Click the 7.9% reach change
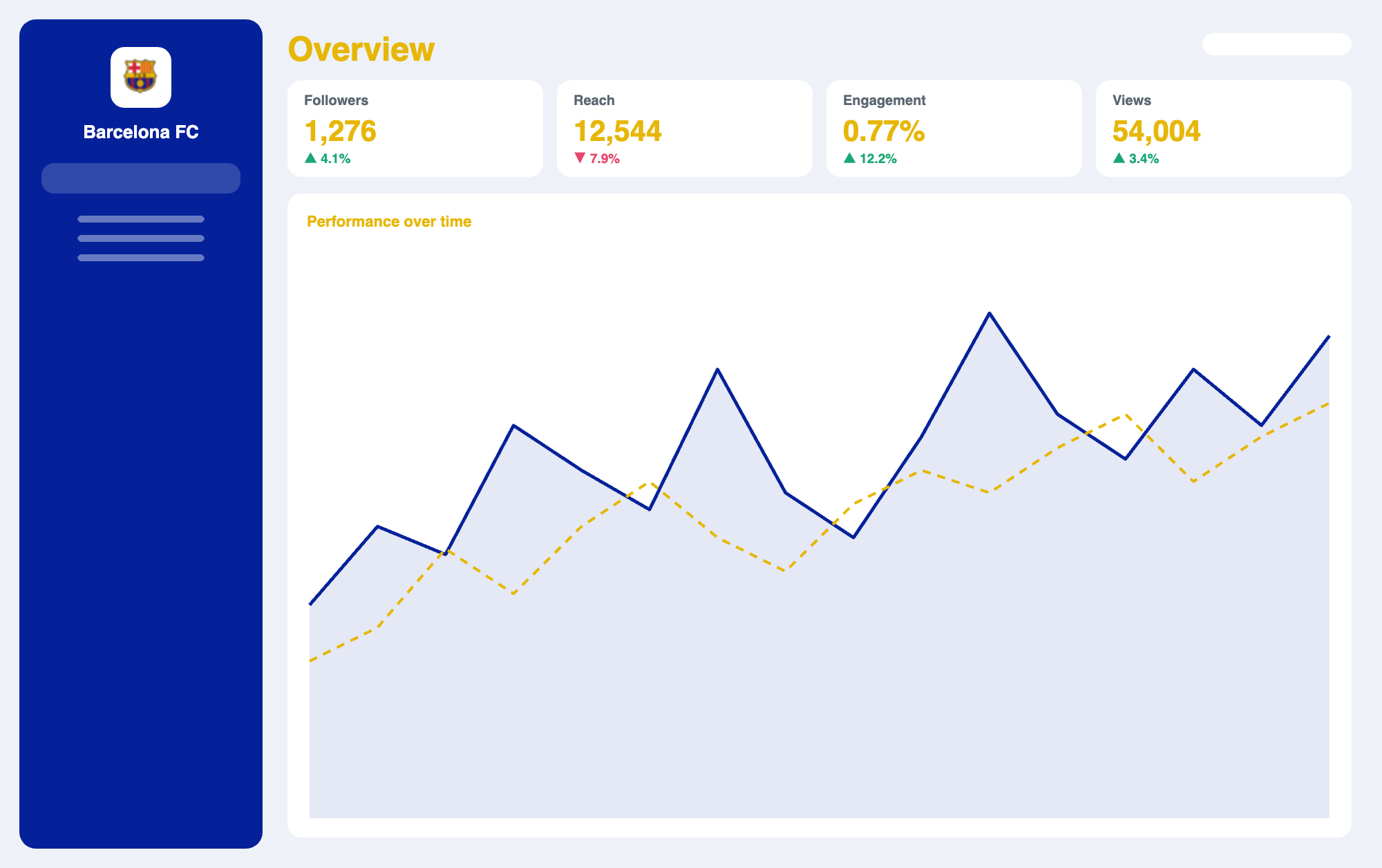The width and height of the screenshot is (1382, 868). [x=605, y=159]
